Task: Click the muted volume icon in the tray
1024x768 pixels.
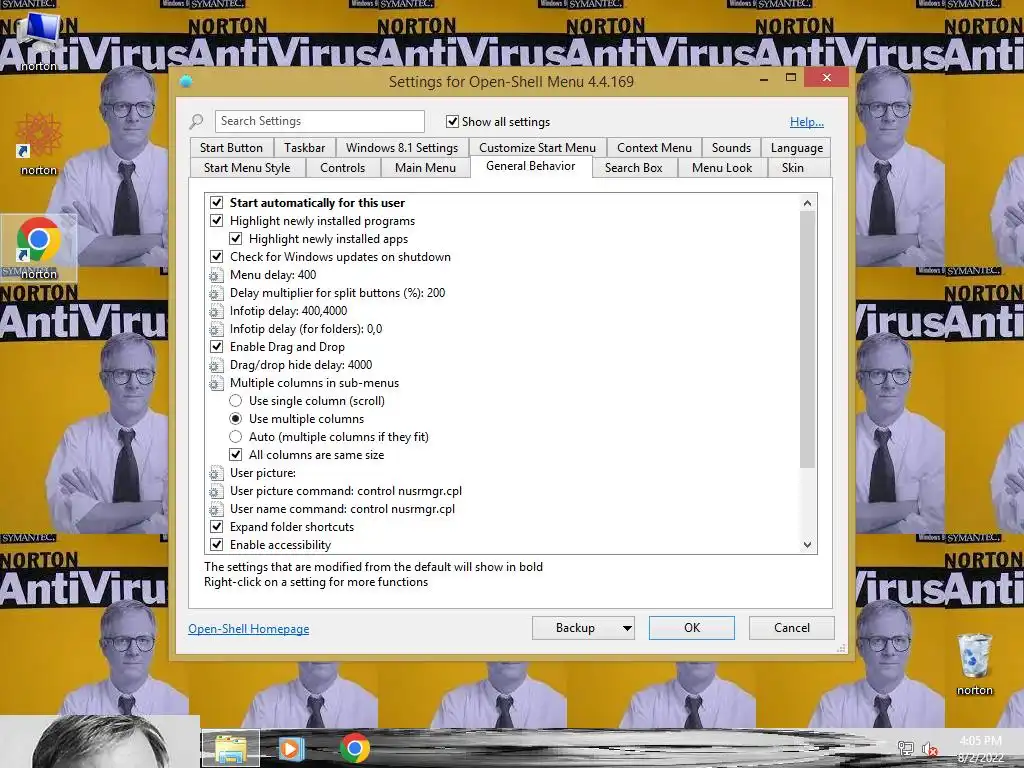Action: 929,748
